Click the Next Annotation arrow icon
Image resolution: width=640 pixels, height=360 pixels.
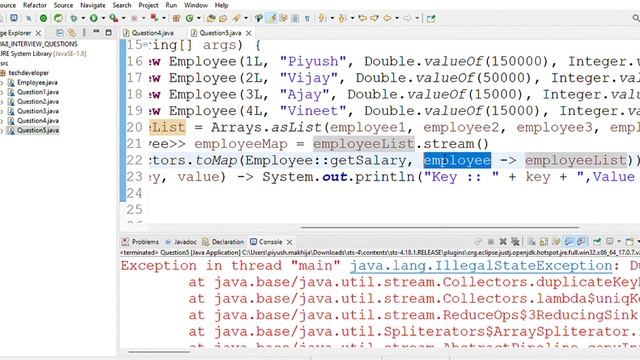[x=322, y=18]
